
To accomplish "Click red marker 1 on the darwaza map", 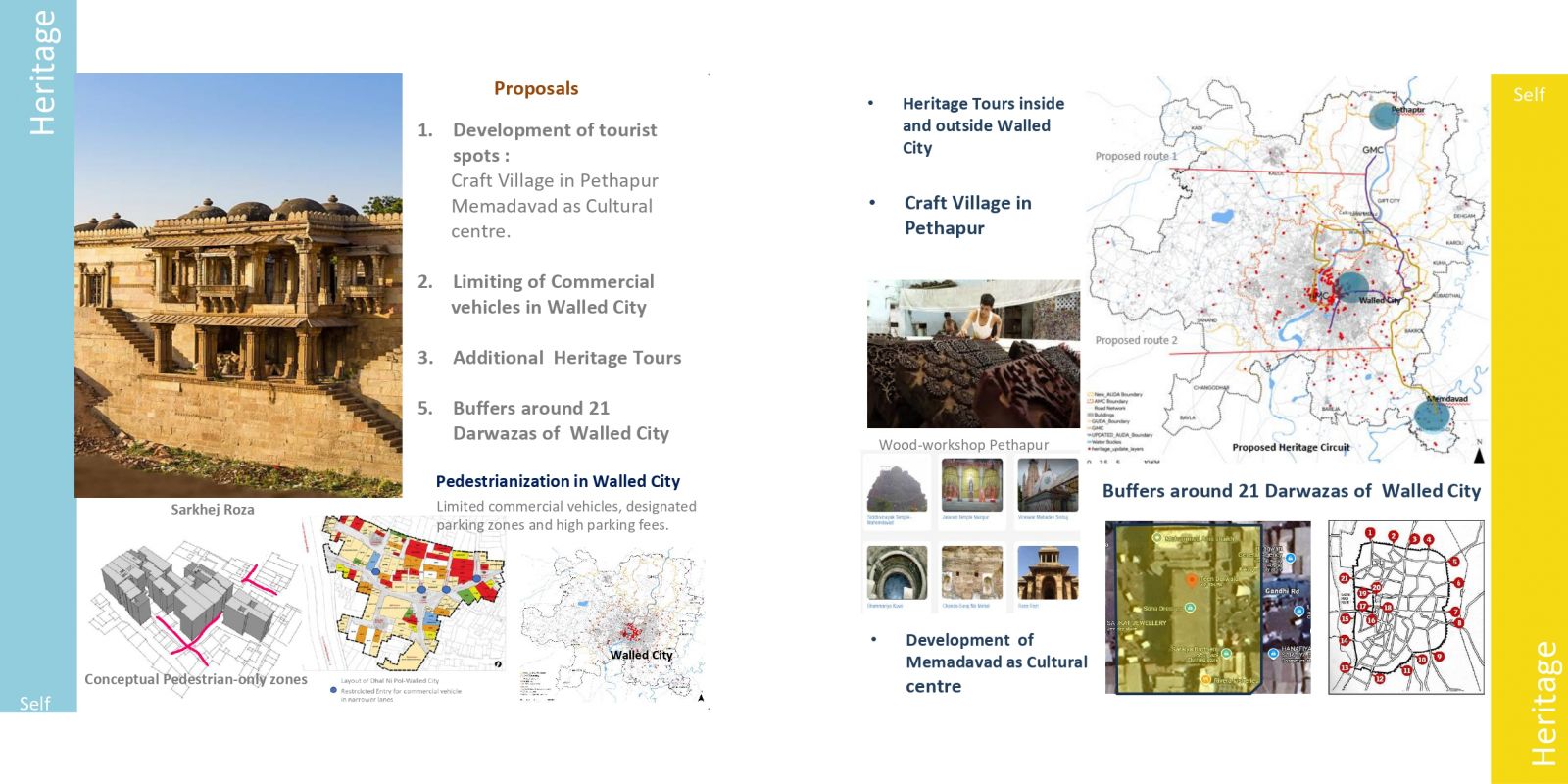I will (1371, 533).
